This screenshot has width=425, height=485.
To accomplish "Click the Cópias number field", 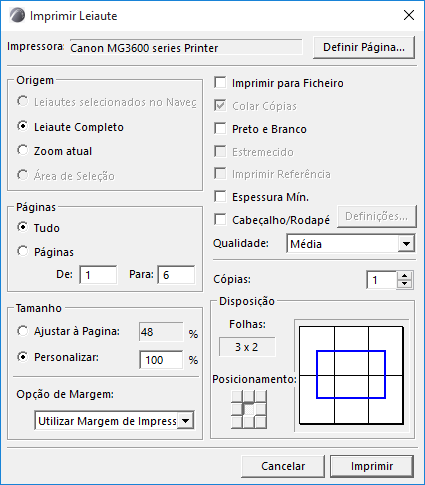I will coord(381,280).
